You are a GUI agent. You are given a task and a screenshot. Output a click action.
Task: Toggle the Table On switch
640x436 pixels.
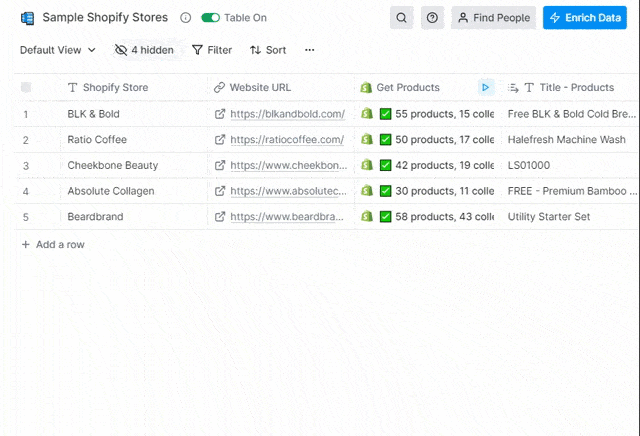click(x=211, y=18)
